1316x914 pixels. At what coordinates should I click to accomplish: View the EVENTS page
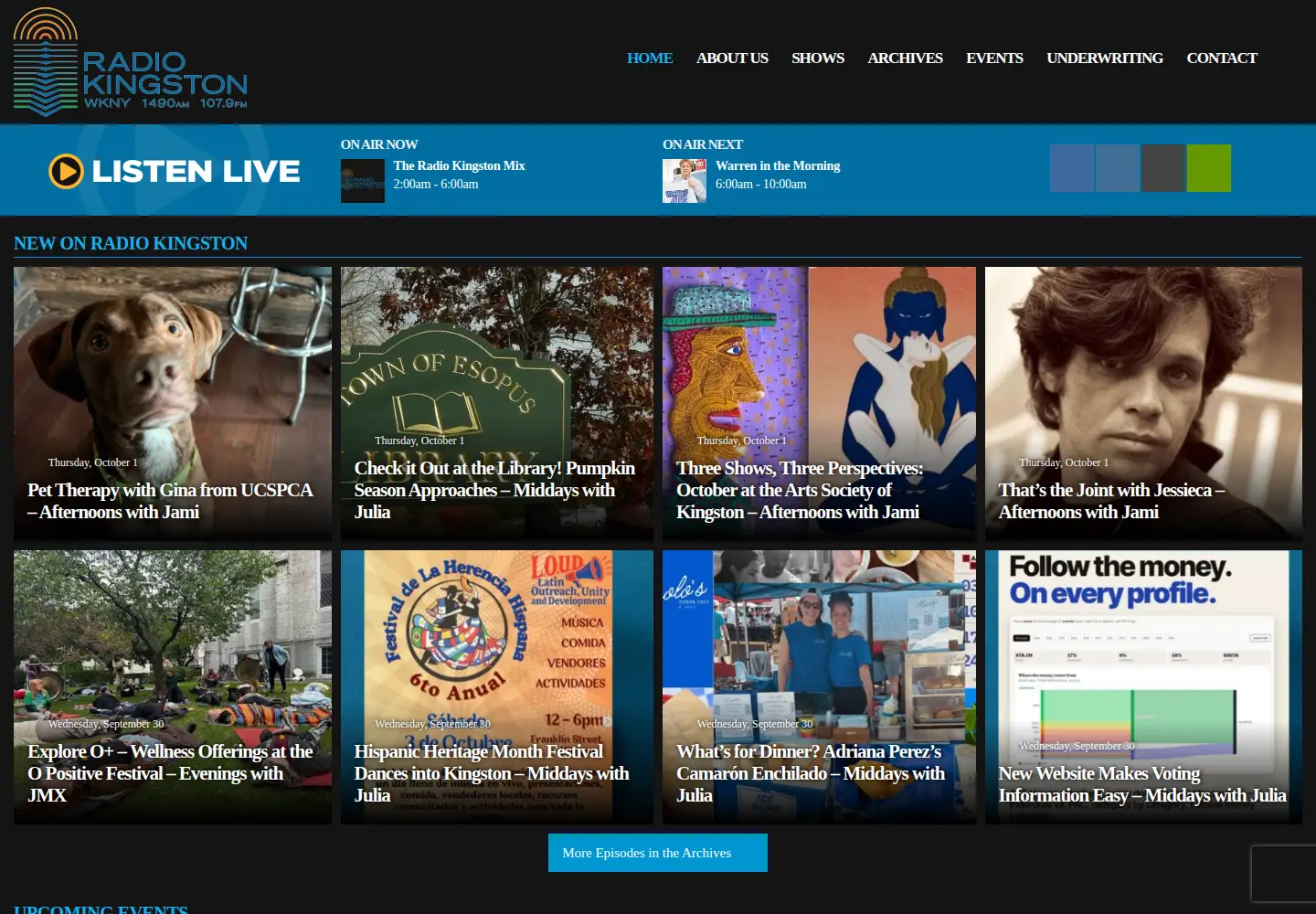click(x=994, y=58)
